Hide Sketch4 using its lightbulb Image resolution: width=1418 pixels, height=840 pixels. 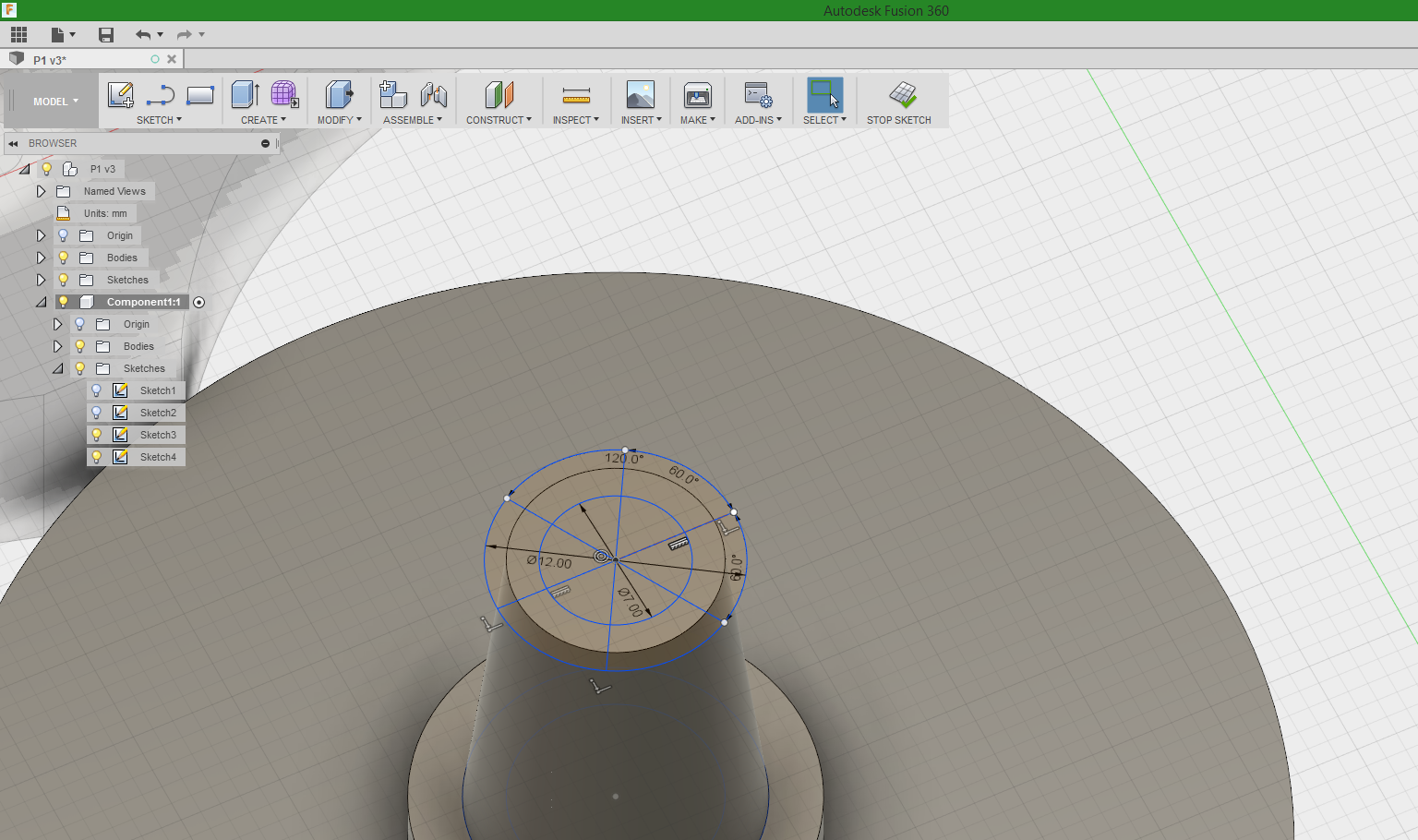[x=96, y=457]
